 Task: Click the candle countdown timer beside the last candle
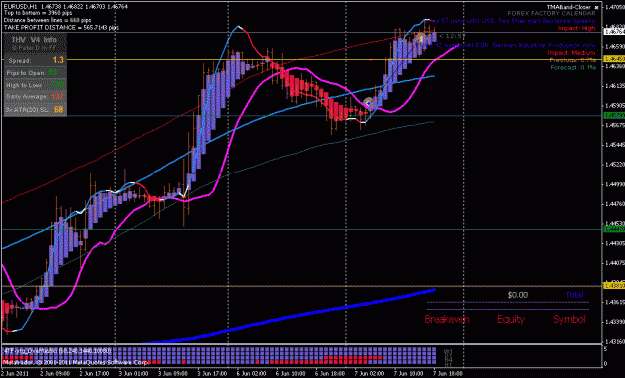pyautogui.click(x=452, y=36)
